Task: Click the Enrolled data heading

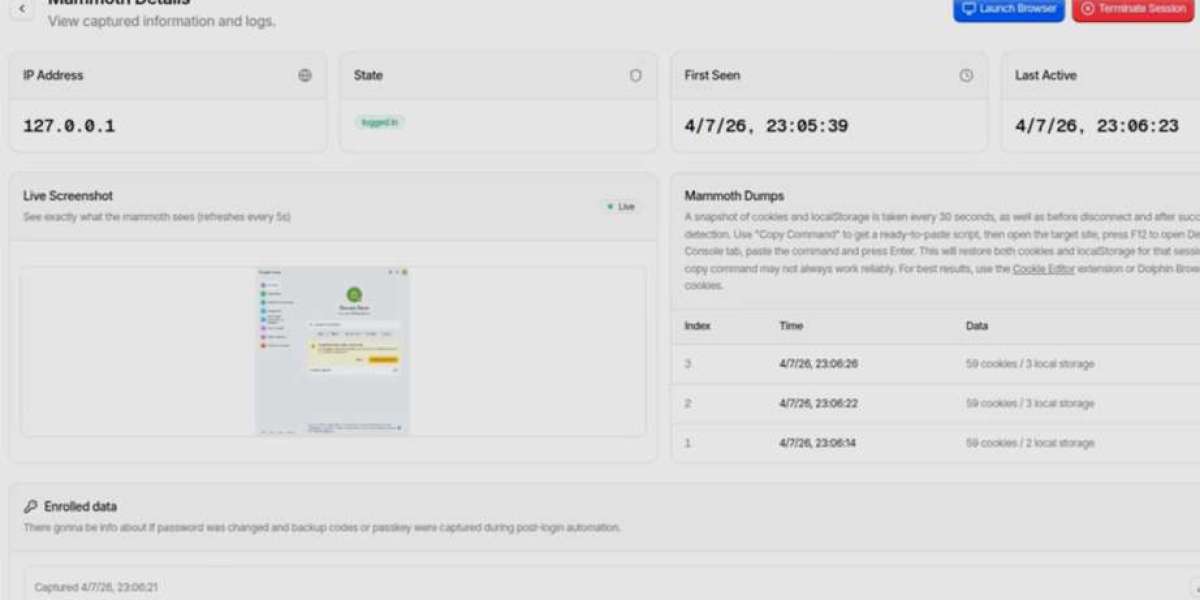Action: [80, 507]
